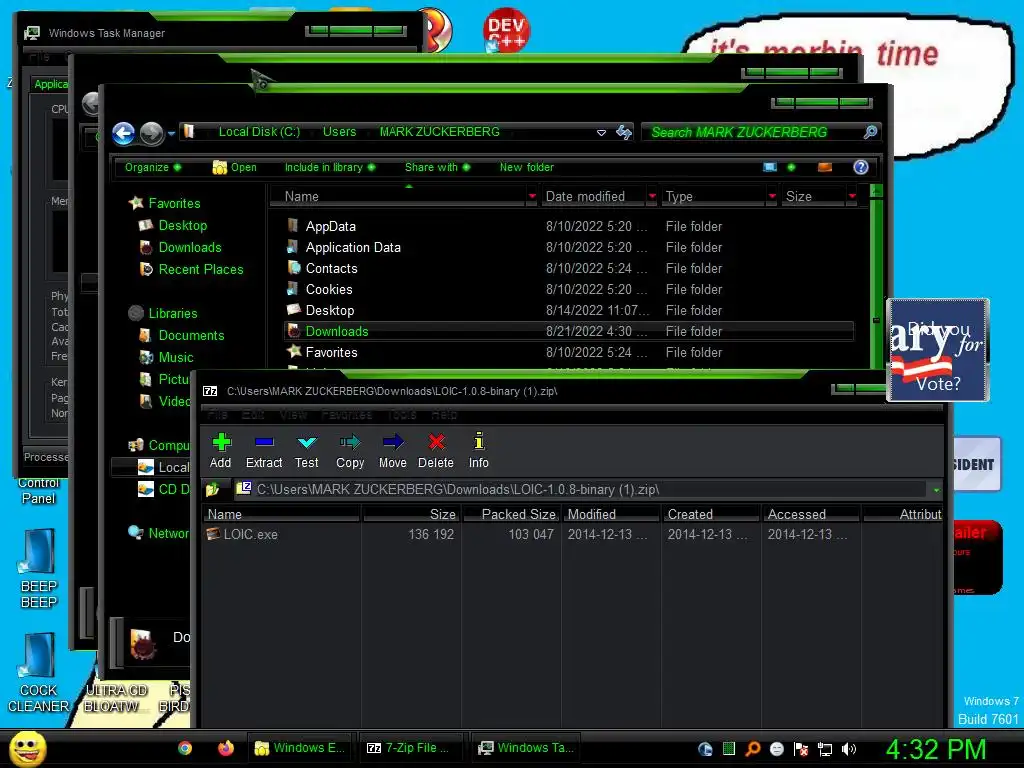Select Downloads under Favorites
This screenshot has width=1024, height=768.
pyautogui.click(x=181, y=248)
